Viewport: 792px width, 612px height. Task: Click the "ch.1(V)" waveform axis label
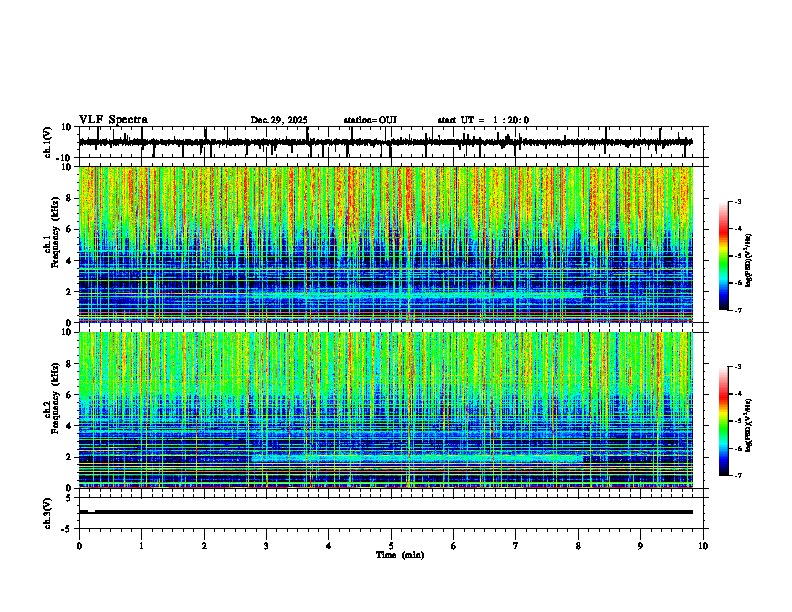coord(48,142)
